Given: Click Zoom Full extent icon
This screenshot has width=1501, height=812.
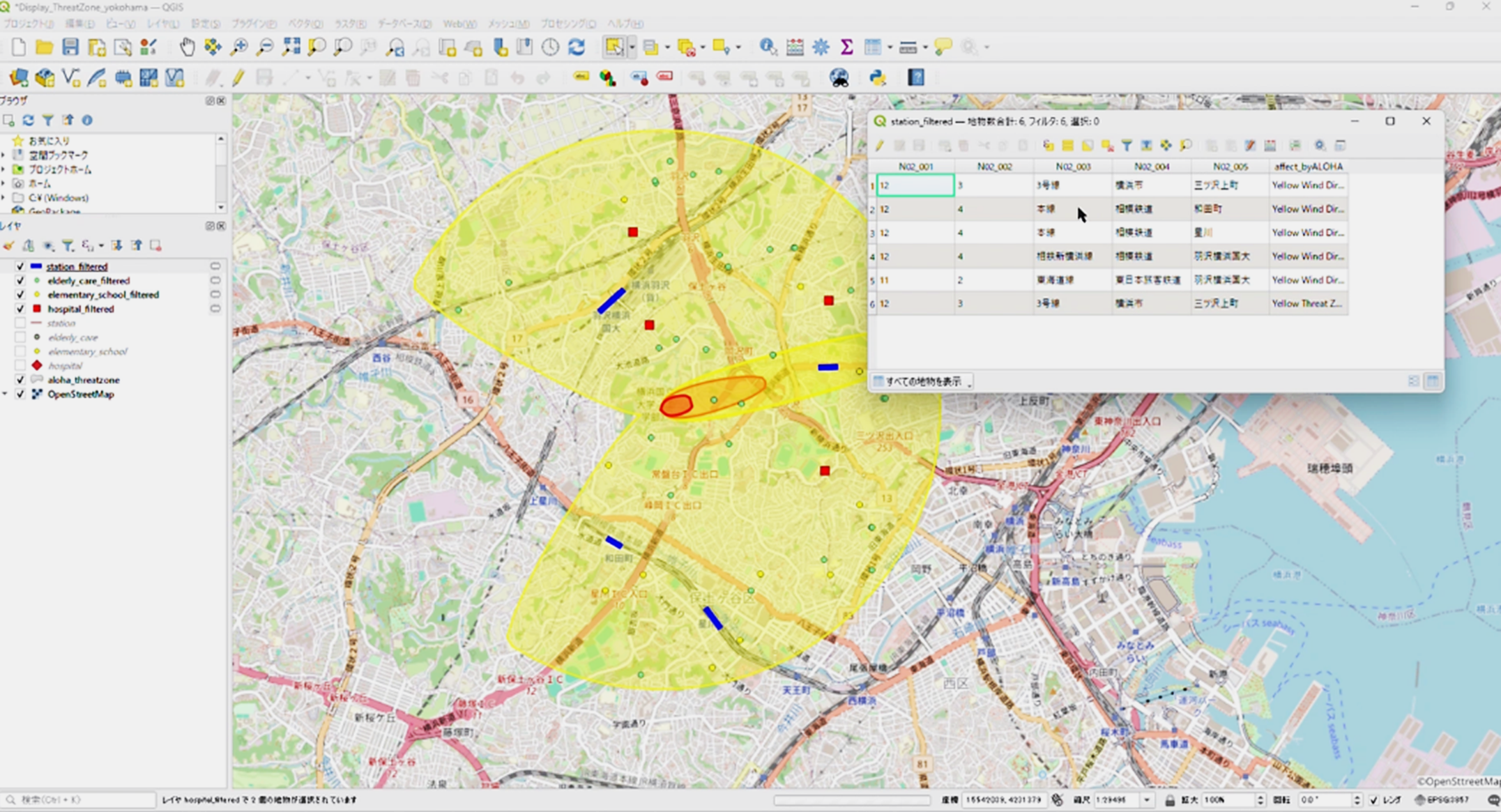Looking at the screenshot, I should [291, 47].
